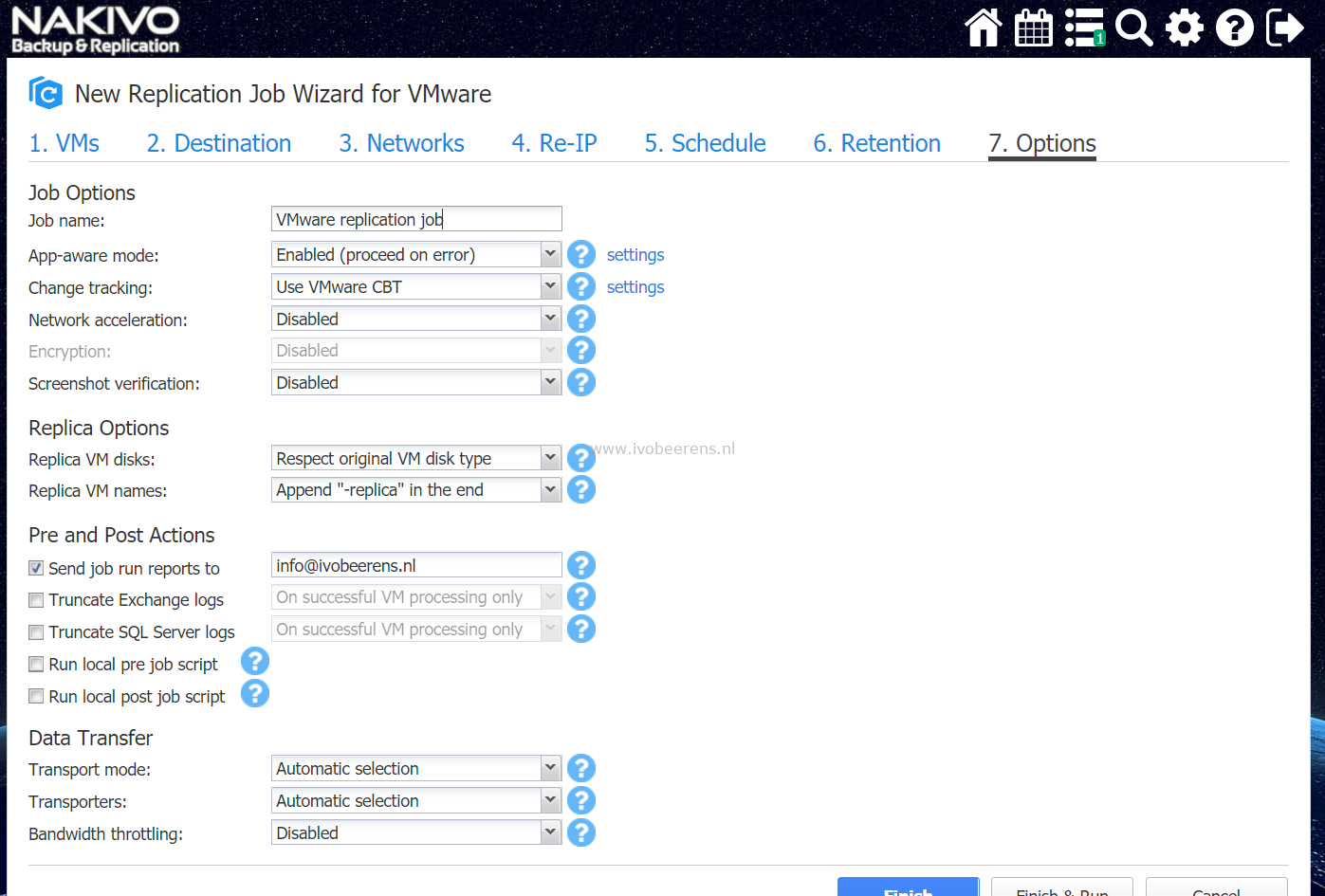Open the Transporters dropdown
This screenshot has width=1325, height=896.
(x=416, y=800)
